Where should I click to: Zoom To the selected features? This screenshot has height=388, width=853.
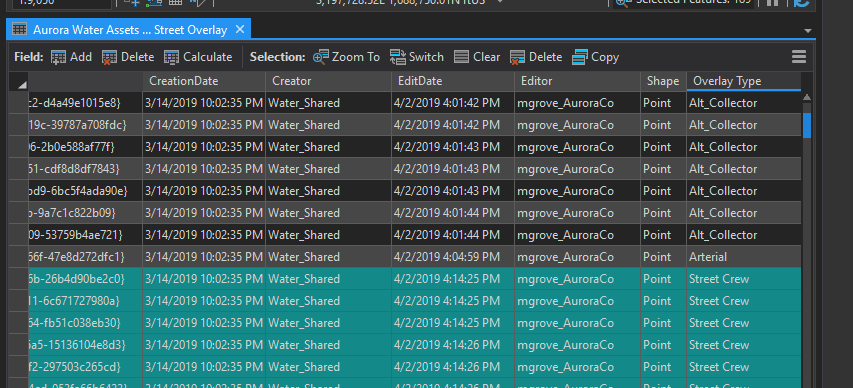click(346, 57)
